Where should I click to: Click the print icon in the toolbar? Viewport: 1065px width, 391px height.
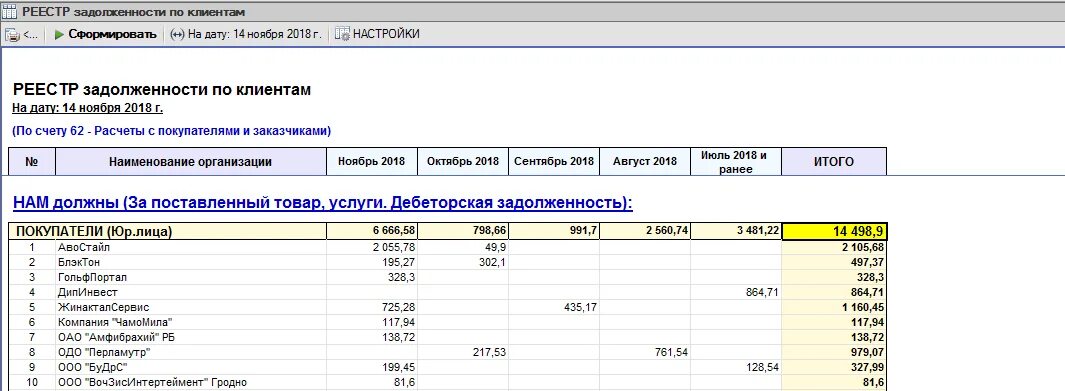(x=12, y=35)
